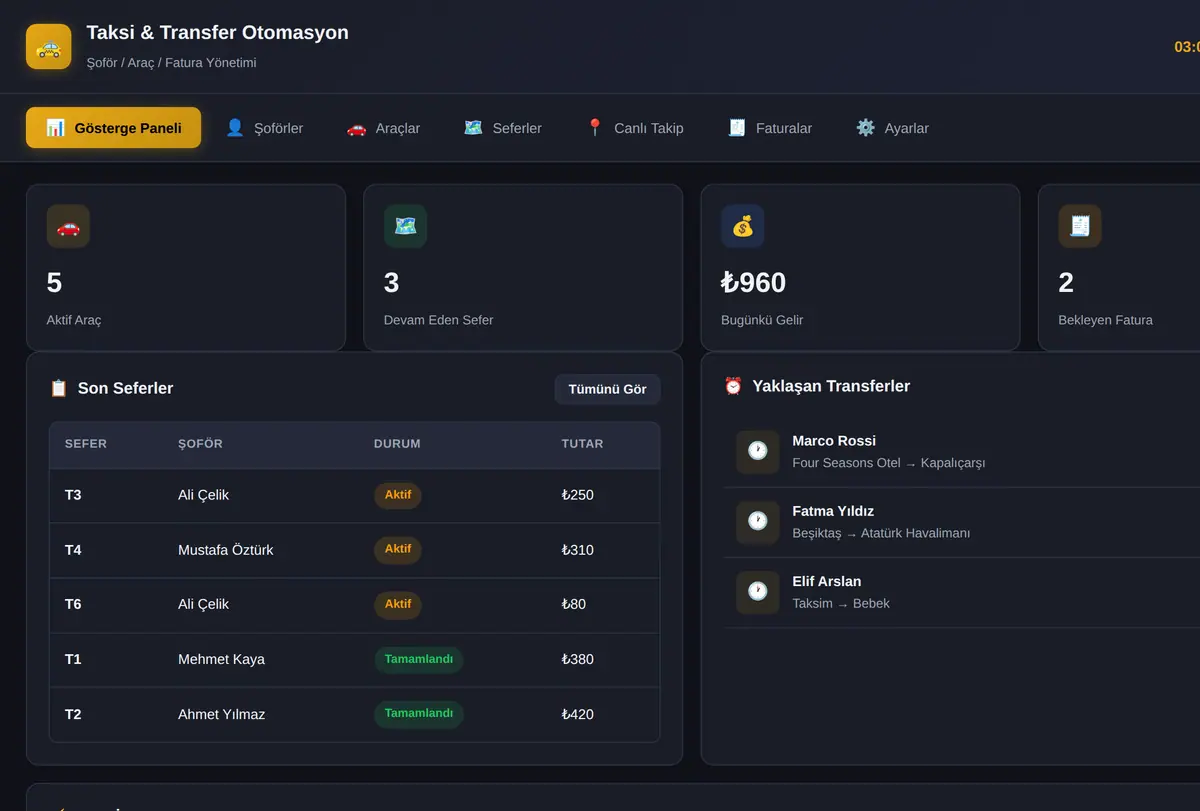The width and height of the screenshot is (1200, 811).
Task: Click the yellow taxi app logo icon
Action: point(48,47)
